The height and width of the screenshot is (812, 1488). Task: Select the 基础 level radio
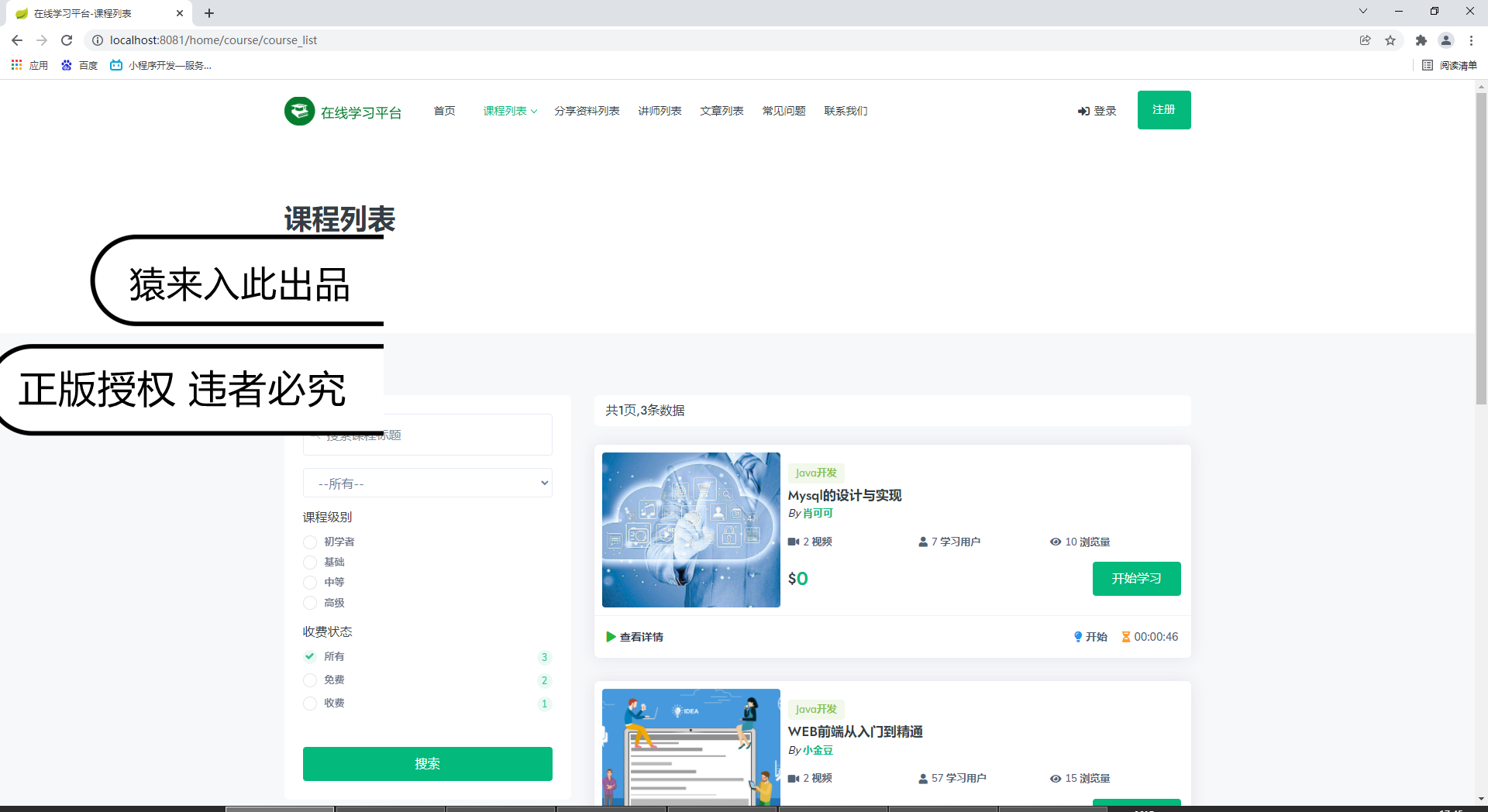(310, 563)
